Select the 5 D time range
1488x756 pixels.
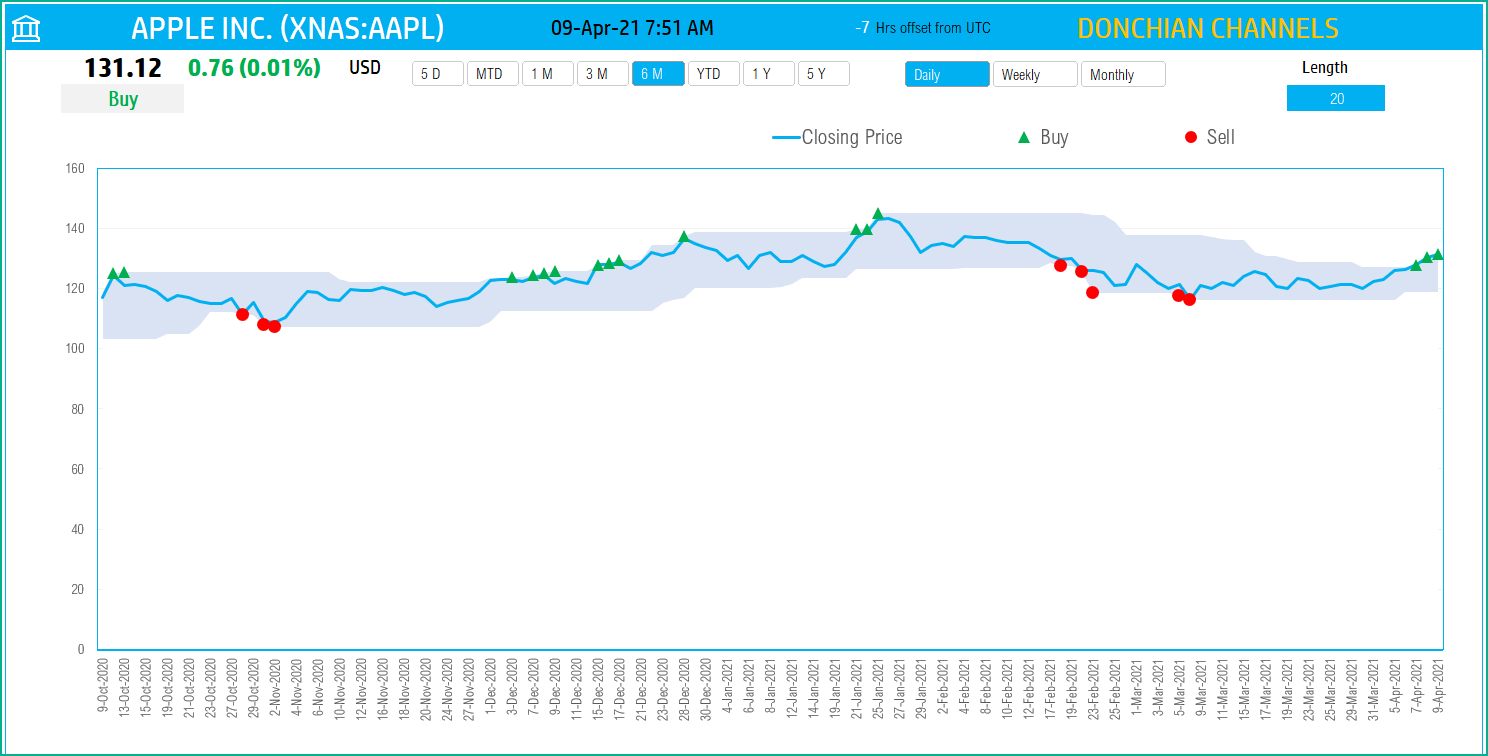[438, 74]
